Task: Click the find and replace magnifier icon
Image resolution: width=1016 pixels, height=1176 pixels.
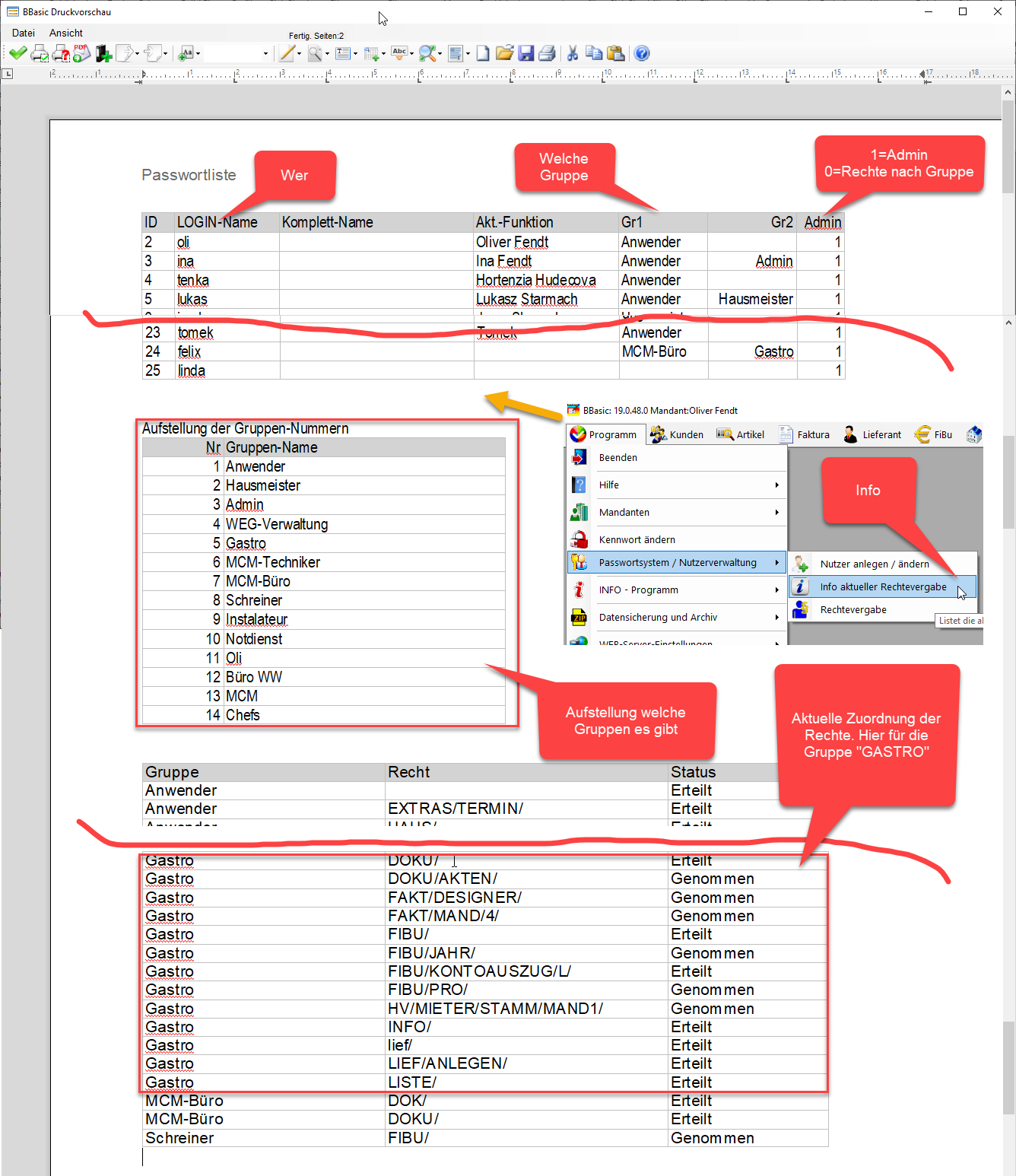Action: click(427, 53)
